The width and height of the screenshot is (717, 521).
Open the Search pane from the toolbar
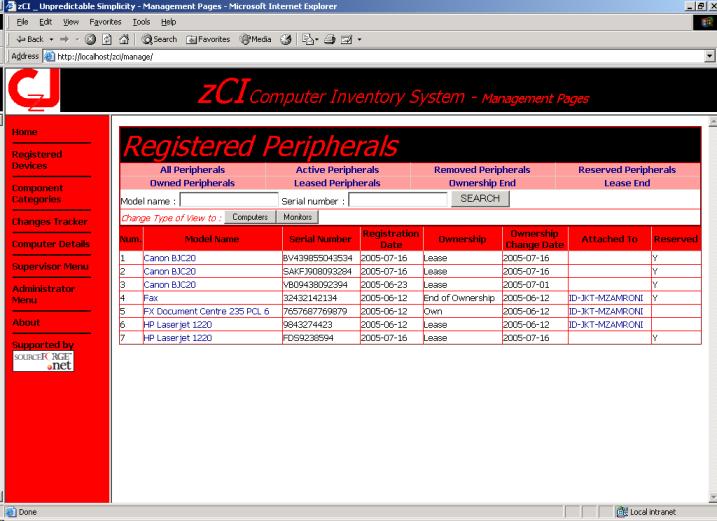click(159, 39)
